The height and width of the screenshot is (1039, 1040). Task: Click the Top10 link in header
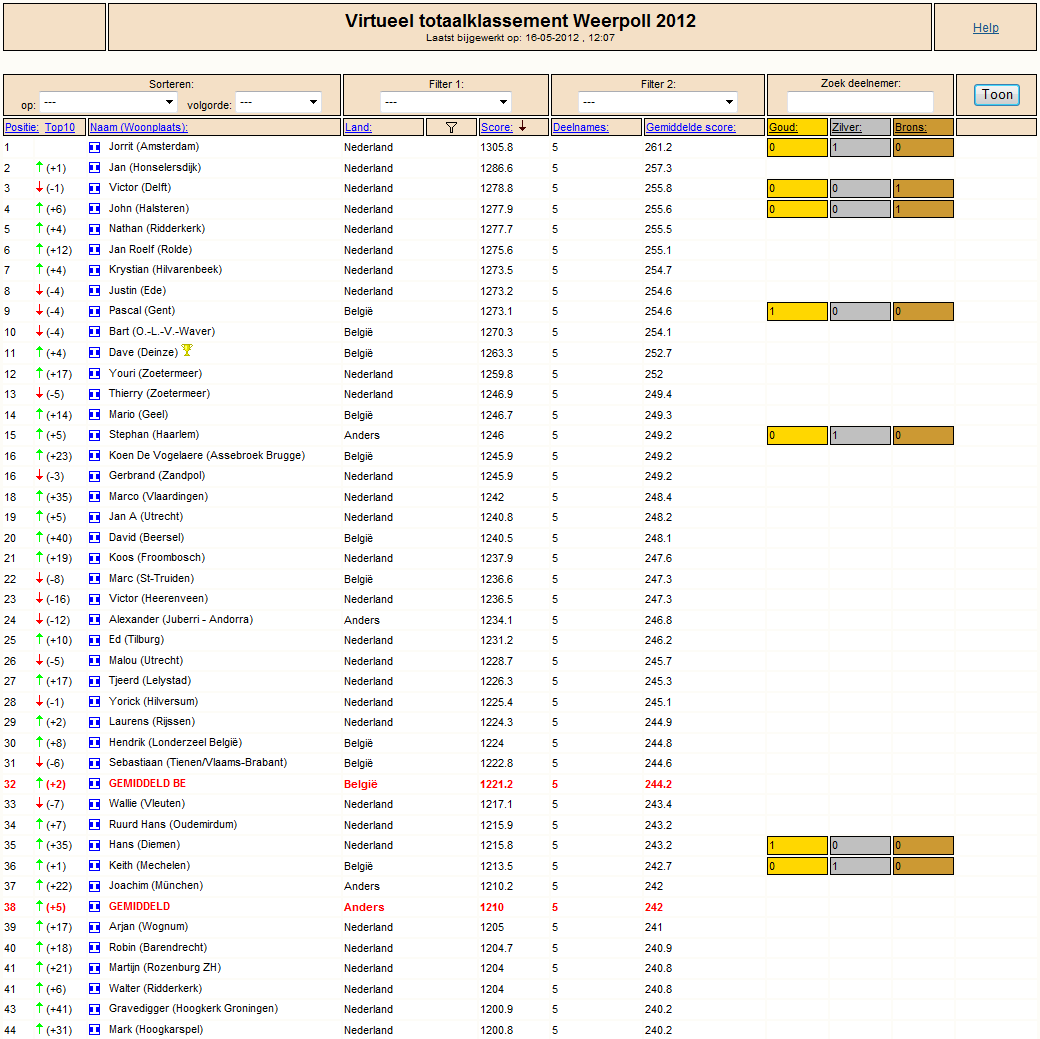tap(60, 127)
